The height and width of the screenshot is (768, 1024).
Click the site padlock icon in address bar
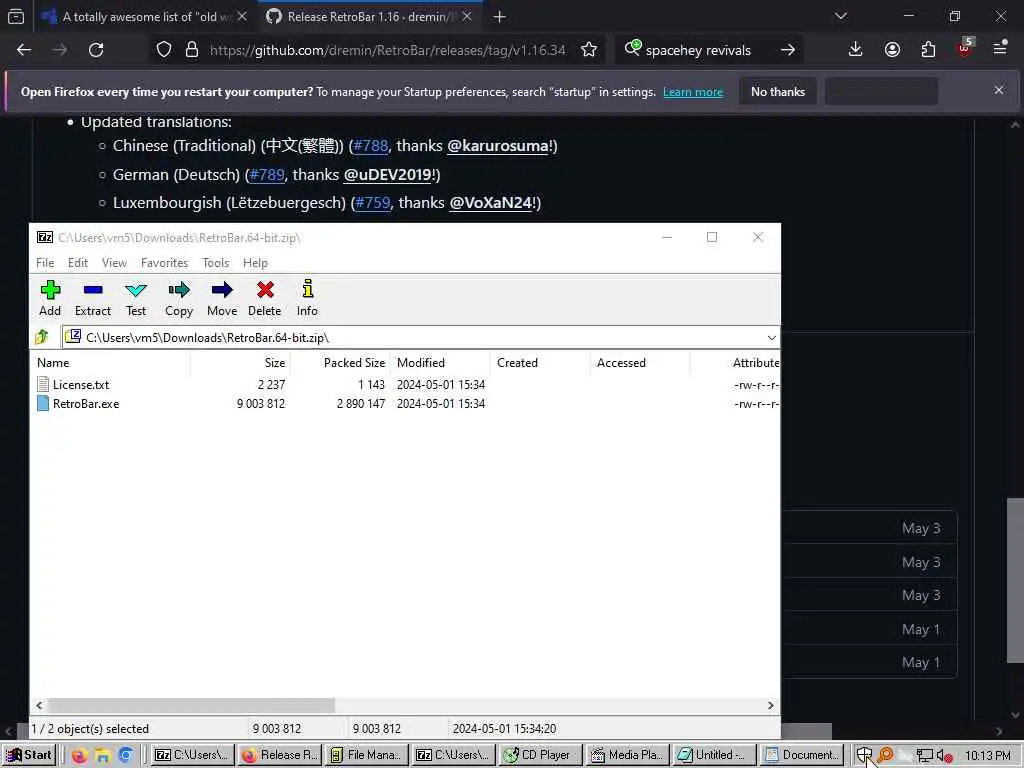click(x=192, y=50)
